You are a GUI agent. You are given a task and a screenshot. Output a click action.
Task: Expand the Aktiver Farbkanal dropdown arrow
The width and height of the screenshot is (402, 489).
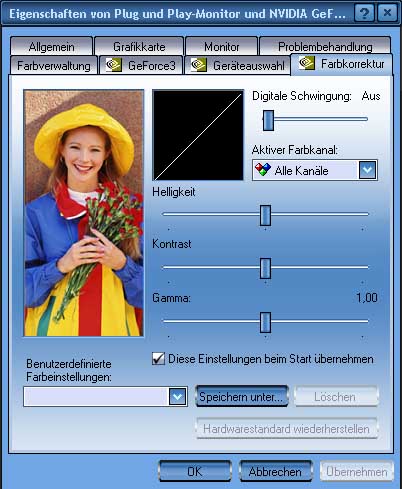coord(368,170)
